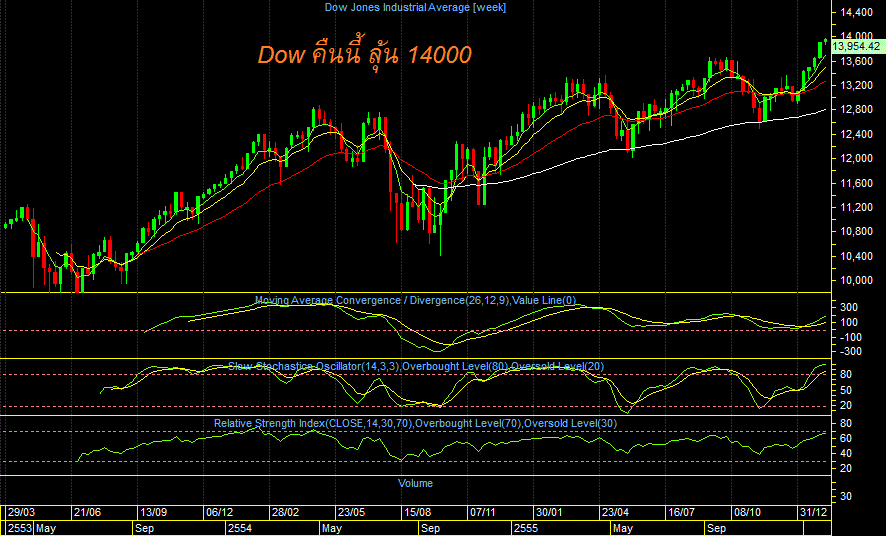The image size is (886, 536).
Task: Click the 23/04 date on time axis
Action: 615,512
